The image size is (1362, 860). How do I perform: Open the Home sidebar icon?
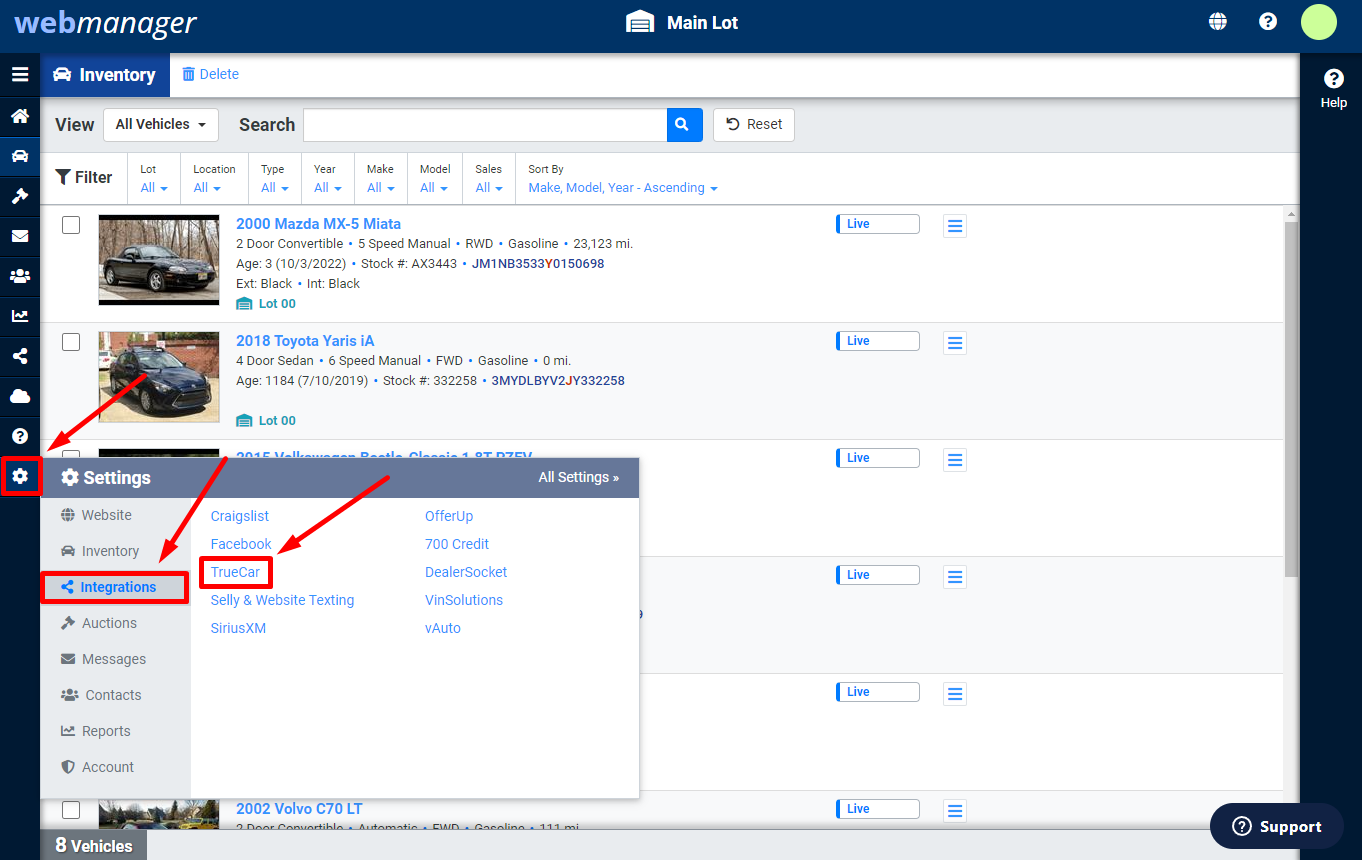pyautogui.click(x=20, y=117)
